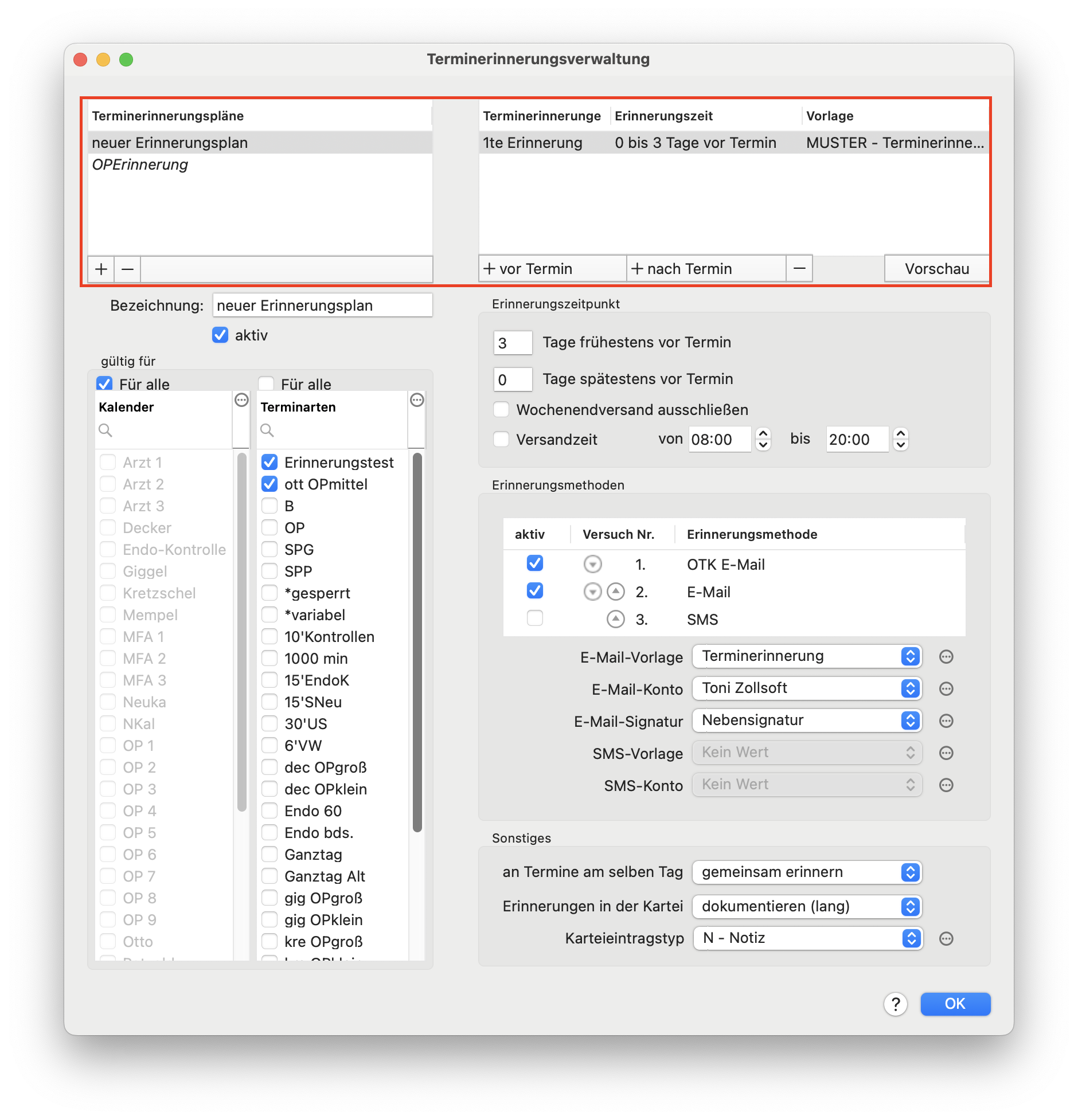Click the Bezeichnung text field

tap(323, 306)
